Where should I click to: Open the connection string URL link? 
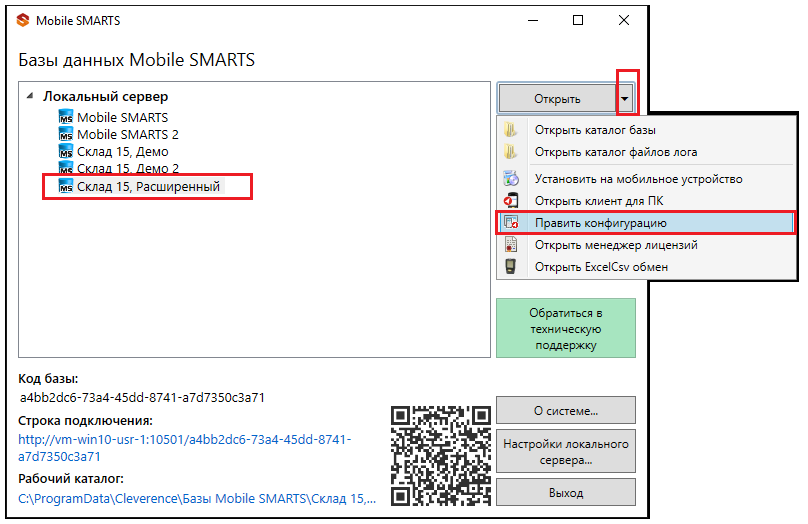point(184,448)
